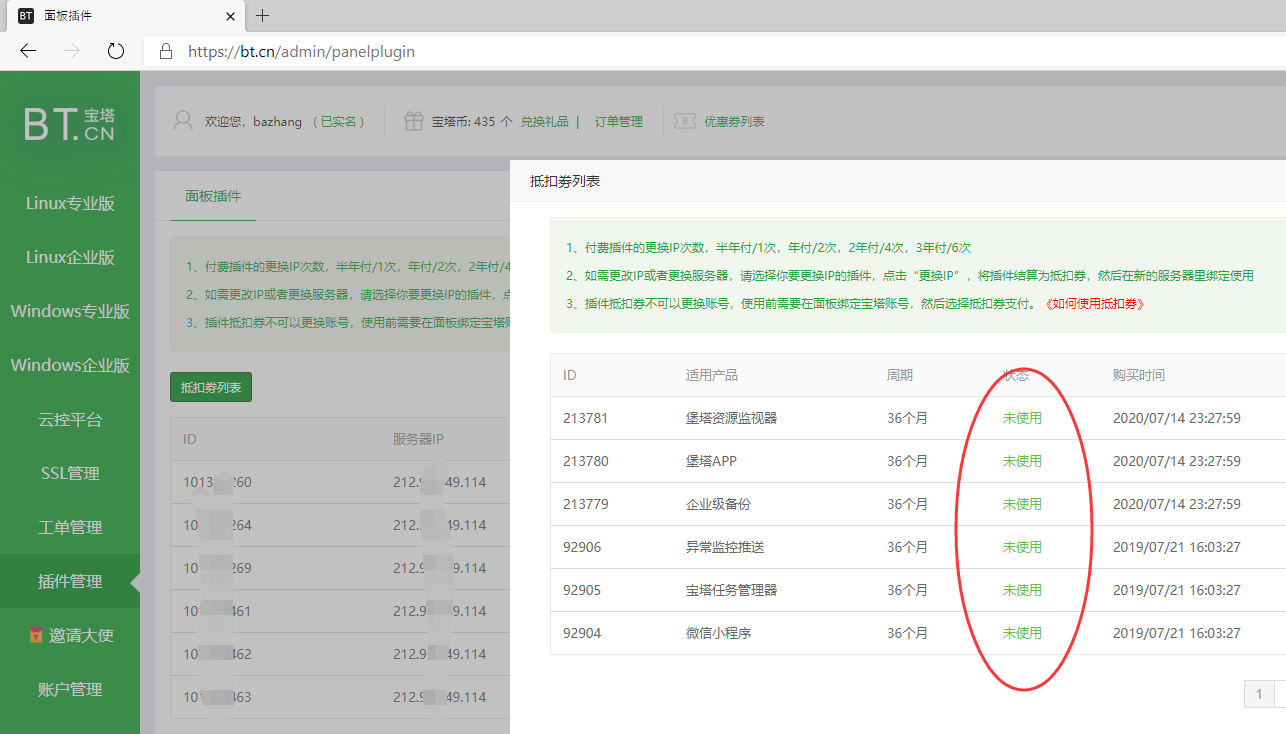Image resolution: width=1286 pixels, height=734 pixels.
Task: Click the coupon ticket icon
Action: (685, 121)
